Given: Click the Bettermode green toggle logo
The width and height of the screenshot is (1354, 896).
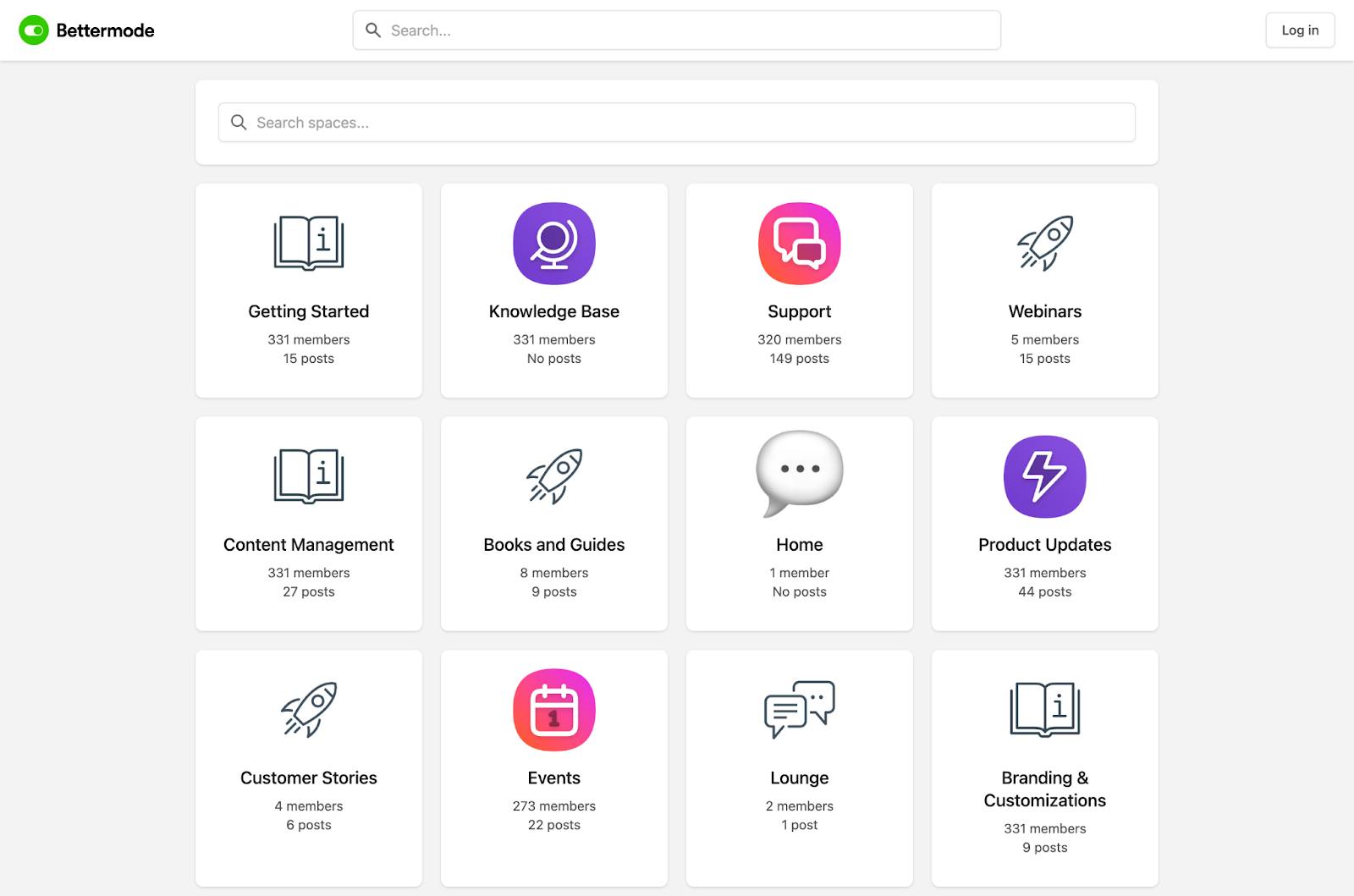Looking at the screenshot, I should click(34, 30).
